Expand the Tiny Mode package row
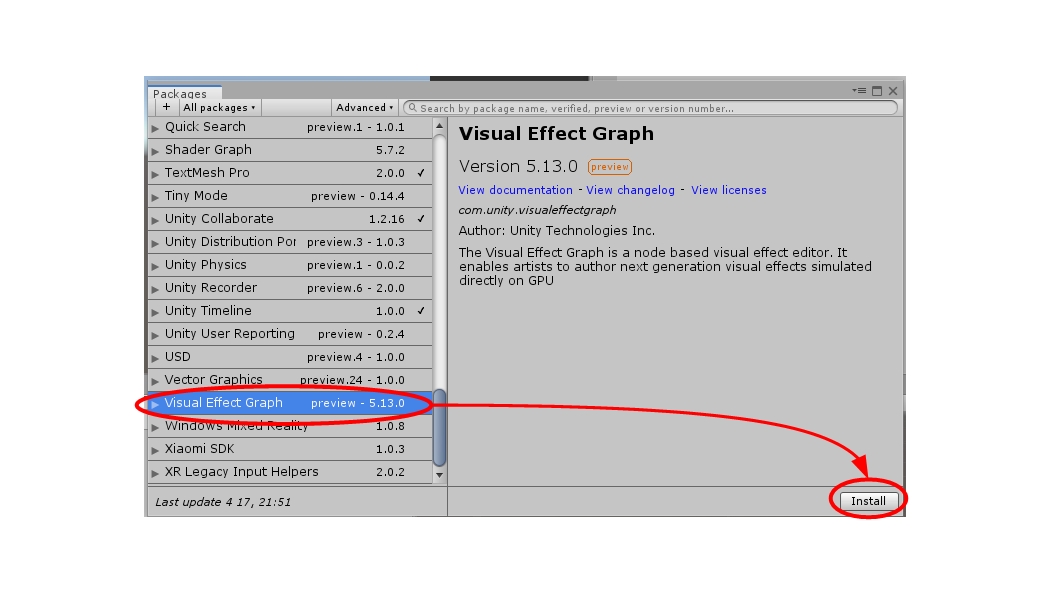 [155, 196]
